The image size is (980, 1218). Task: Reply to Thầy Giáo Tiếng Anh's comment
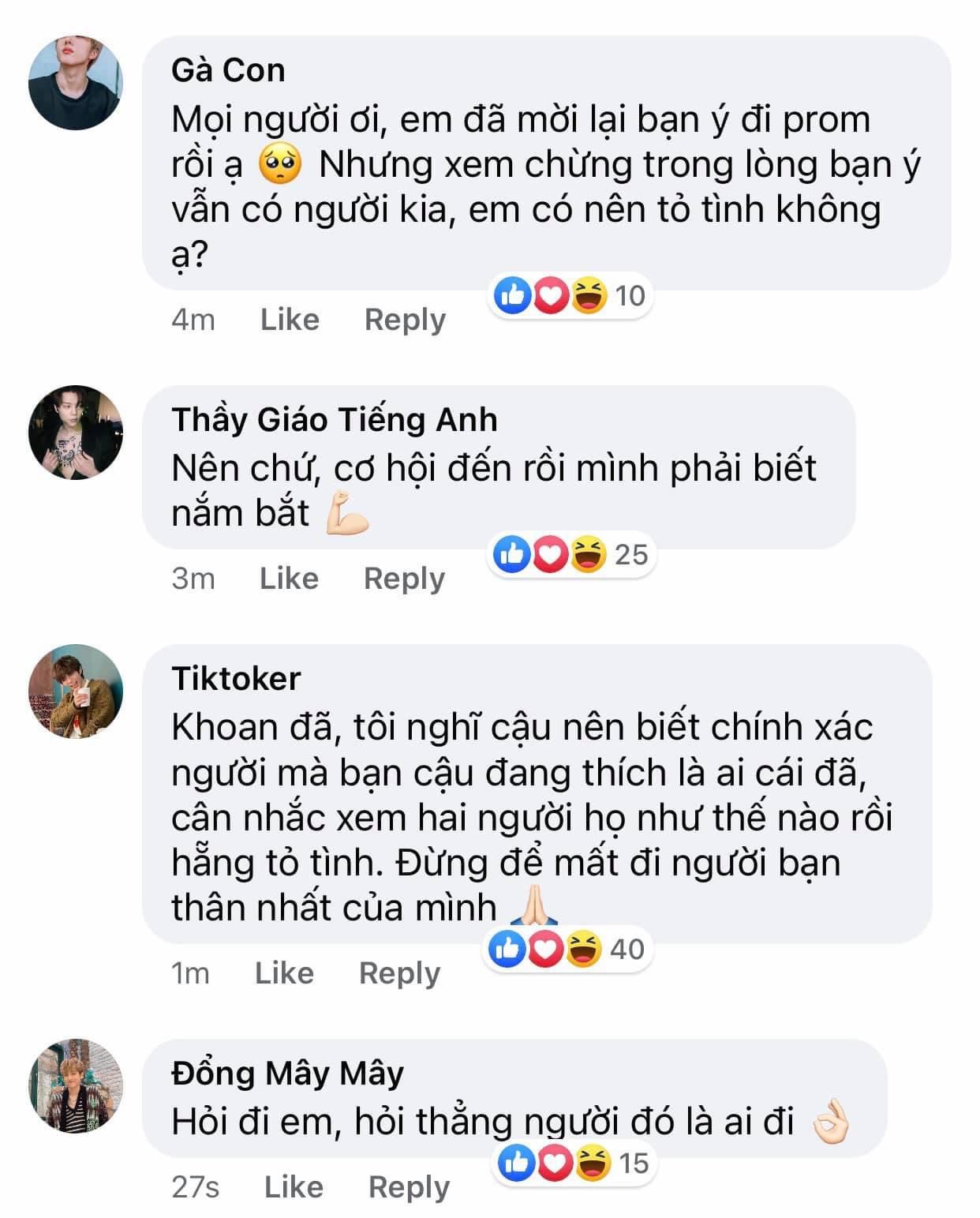coord(404,579)
